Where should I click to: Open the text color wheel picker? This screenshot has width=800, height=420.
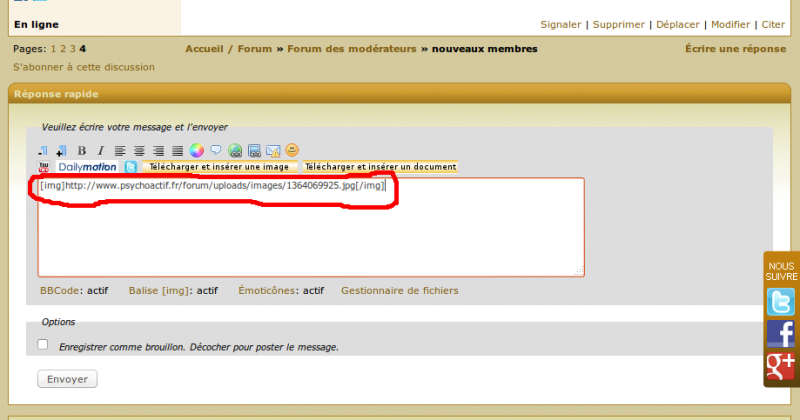[197, 151]
